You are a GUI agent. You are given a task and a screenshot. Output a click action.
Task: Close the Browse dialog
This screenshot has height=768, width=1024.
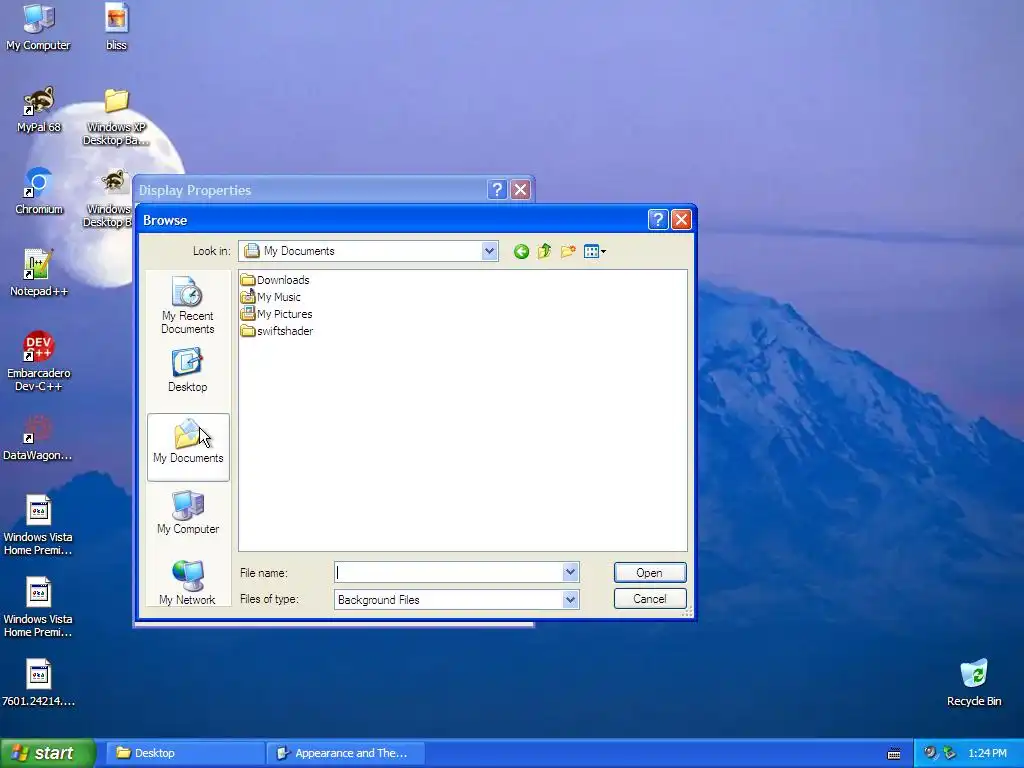pos(681,220)
